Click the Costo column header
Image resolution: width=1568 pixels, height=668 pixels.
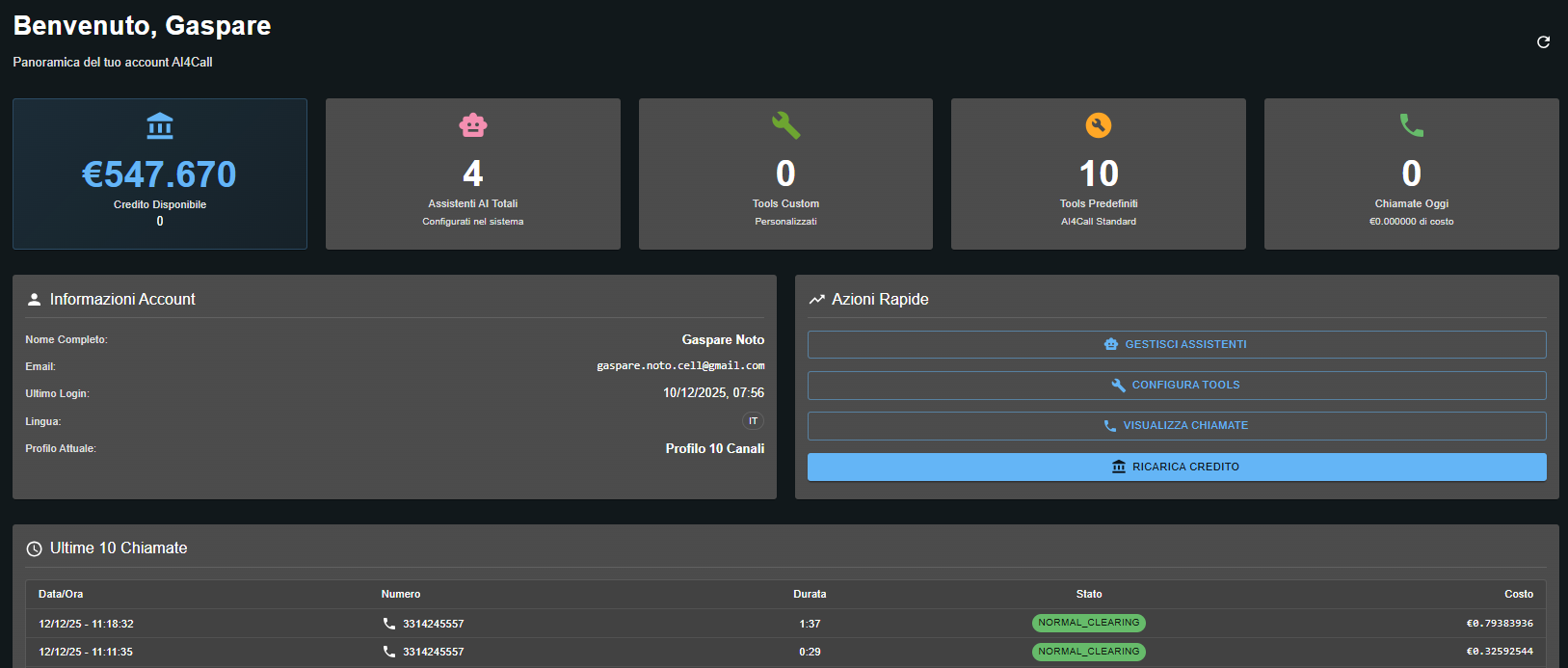tap(1519, 594)
